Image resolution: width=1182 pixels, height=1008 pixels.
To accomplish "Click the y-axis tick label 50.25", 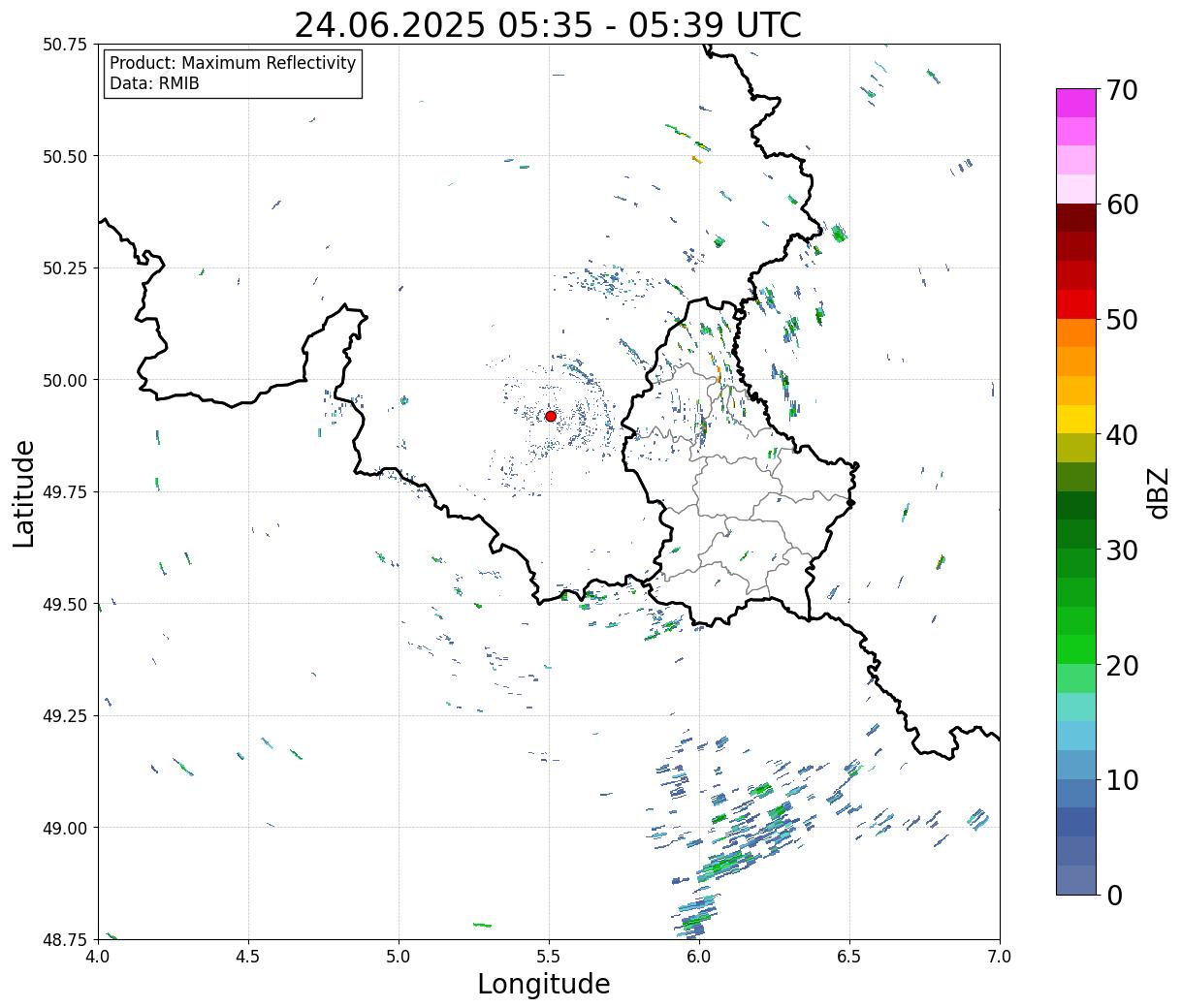I will pos(65,268).
